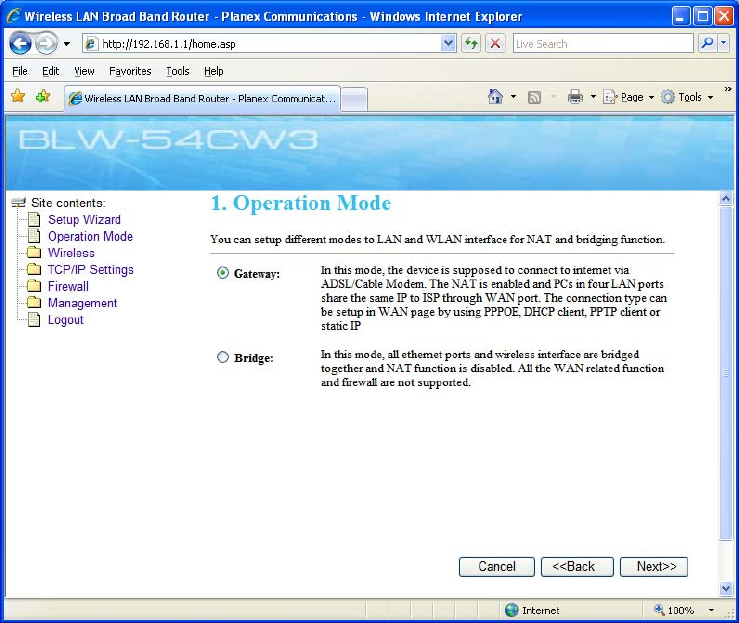The width and height of the screenshot is (739, 623).
Task: Expand the Wireless folder link
Action: [x=71, y=253]
